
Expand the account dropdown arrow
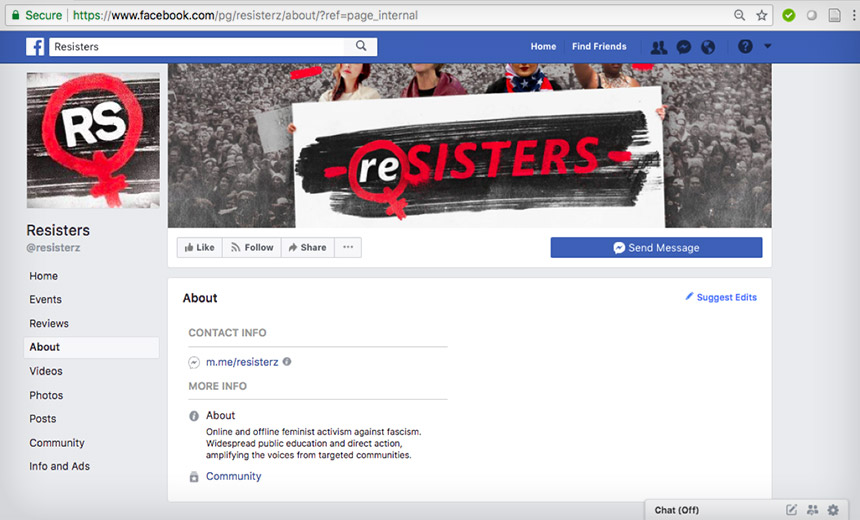pos(768,47)
